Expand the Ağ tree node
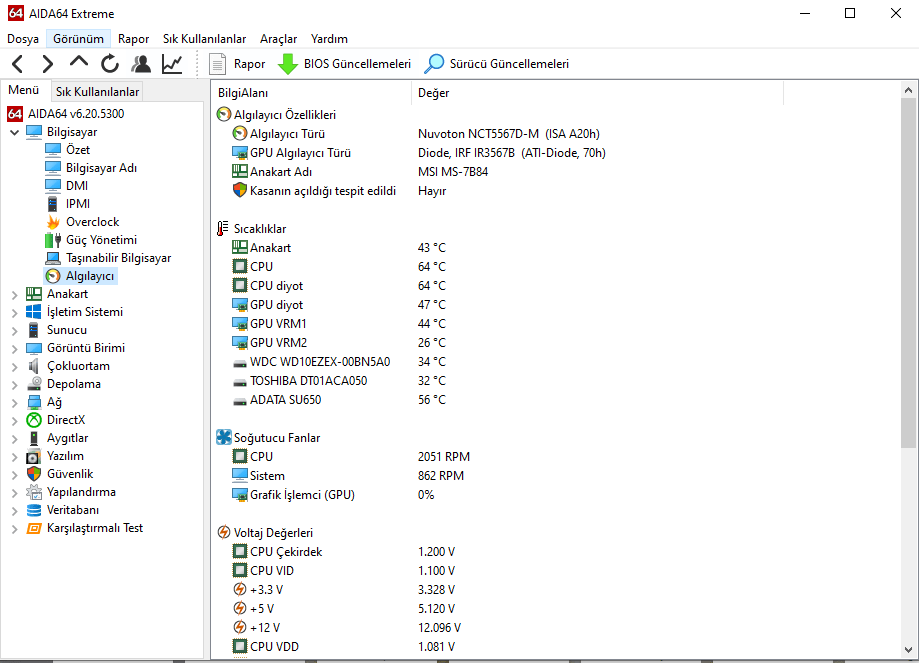 pos(15,403)
